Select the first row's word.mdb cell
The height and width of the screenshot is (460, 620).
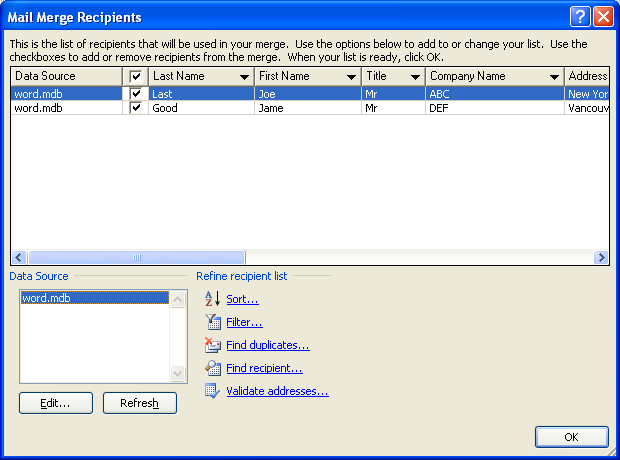[66, 94]
